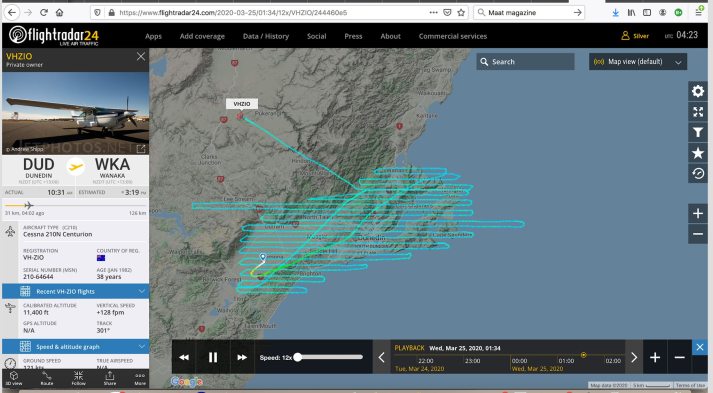Click the playback timeline position marker
This screenshot has width=713, height=393.
583,355
